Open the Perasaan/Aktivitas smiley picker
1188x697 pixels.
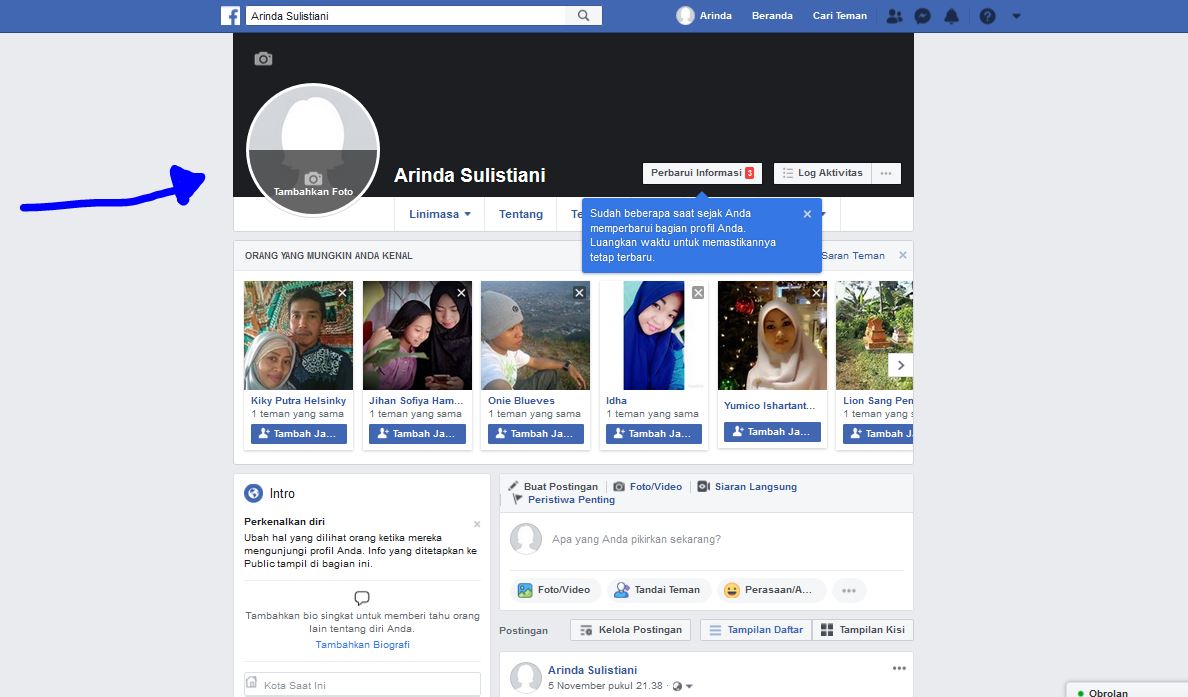[x=771, y=590]
